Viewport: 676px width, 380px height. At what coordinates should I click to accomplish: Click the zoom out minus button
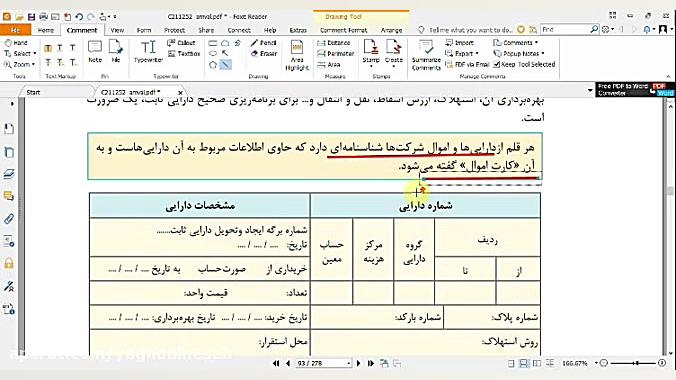click(x=604, y=364)
